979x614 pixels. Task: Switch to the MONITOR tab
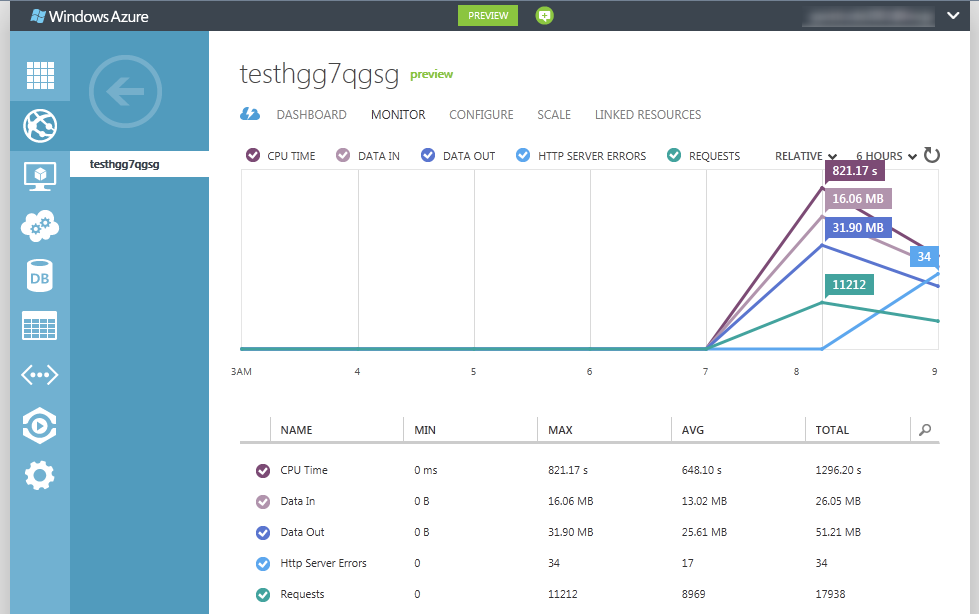click(398, 115)
